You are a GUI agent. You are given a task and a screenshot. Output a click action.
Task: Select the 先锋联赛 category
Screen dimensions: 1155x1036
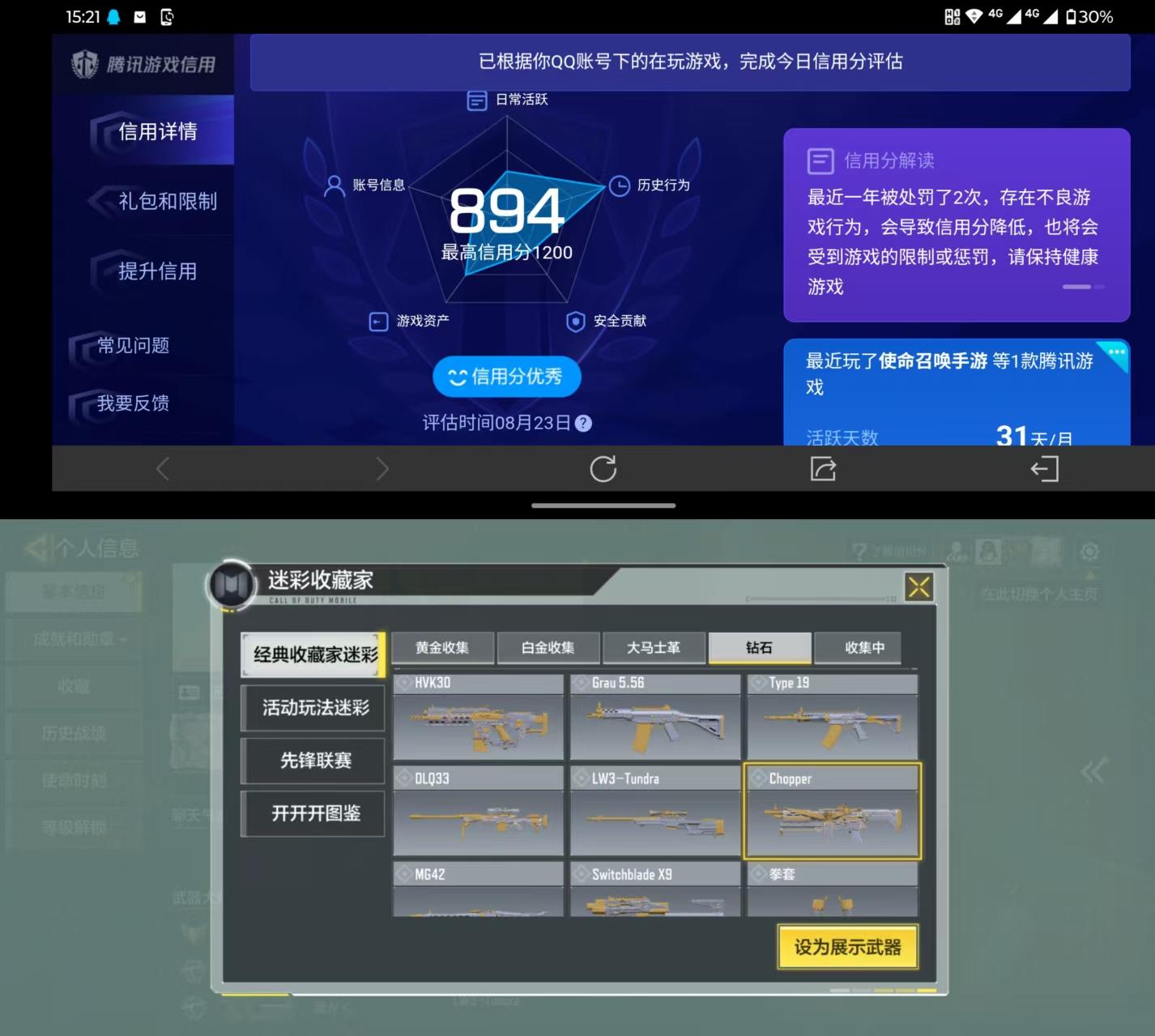tap(313, 761)
